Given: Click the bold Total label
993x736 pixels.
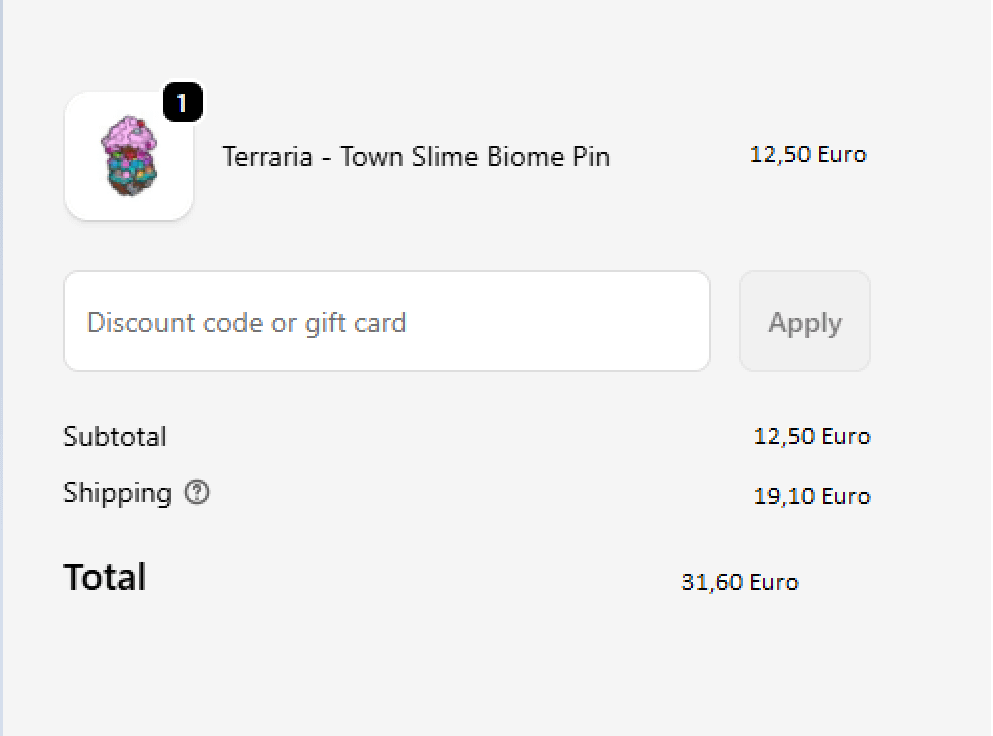Looking at the screenshot, I should tap(105, 578).
